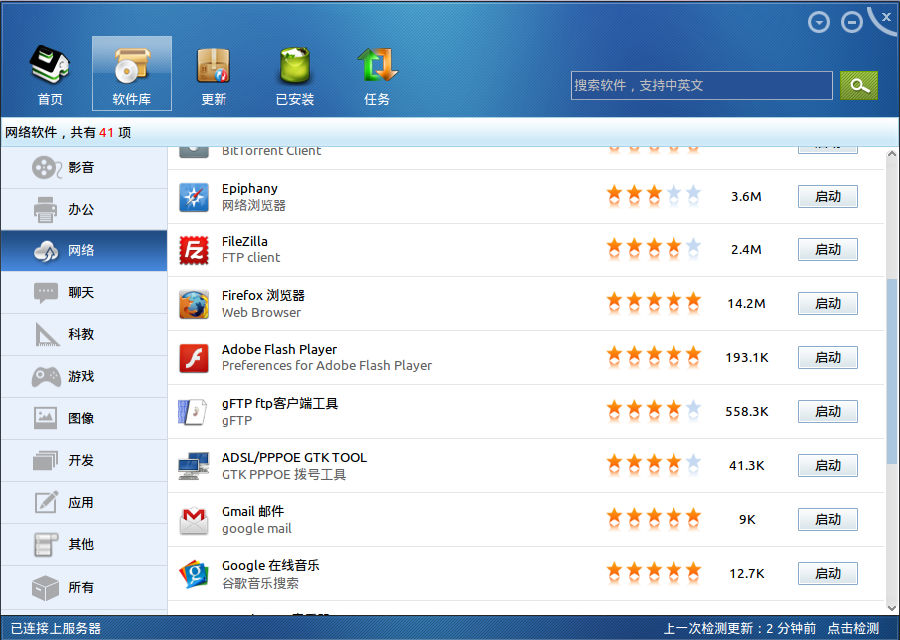Click the gFTP ftp客户端工具 title

point(280,404)
